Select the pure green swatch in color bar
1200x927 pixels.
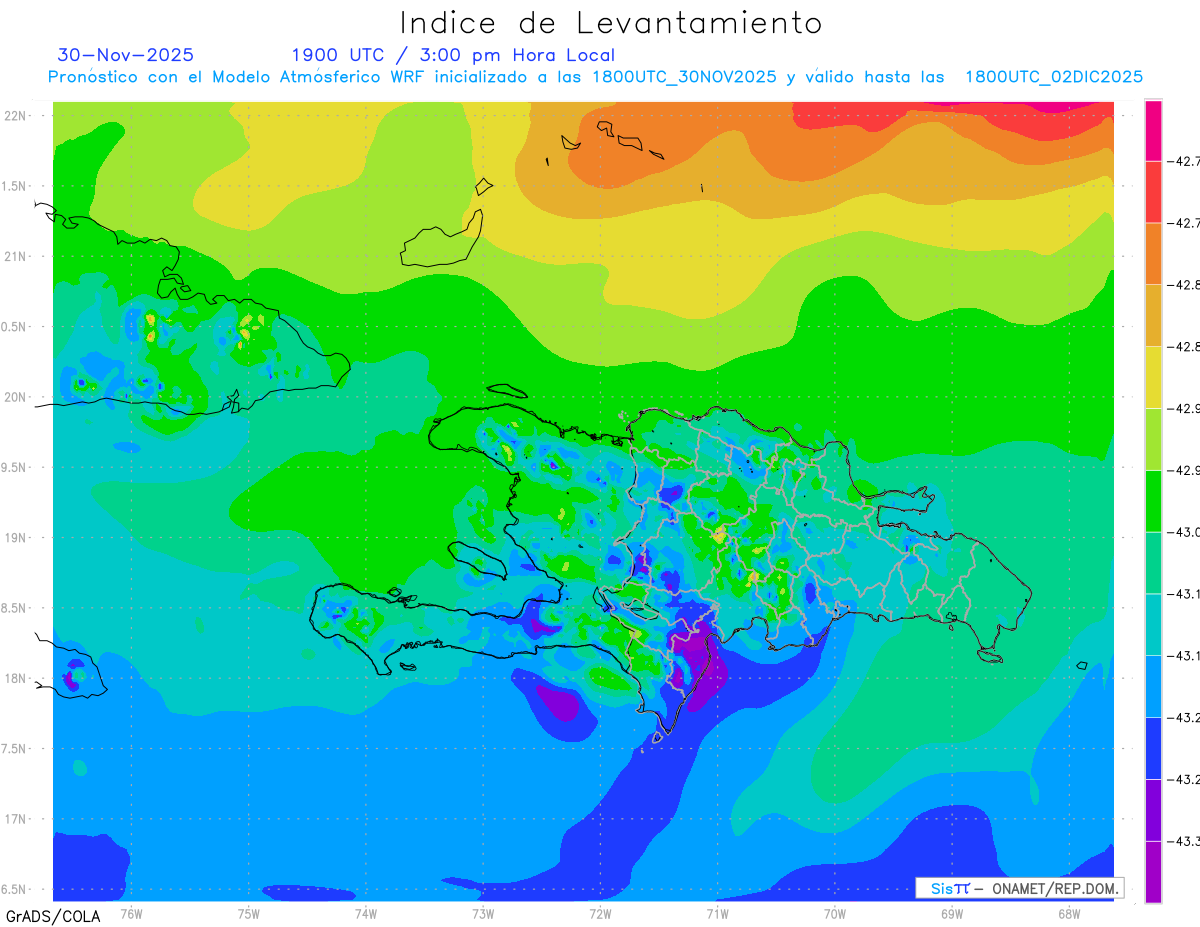1154,501
